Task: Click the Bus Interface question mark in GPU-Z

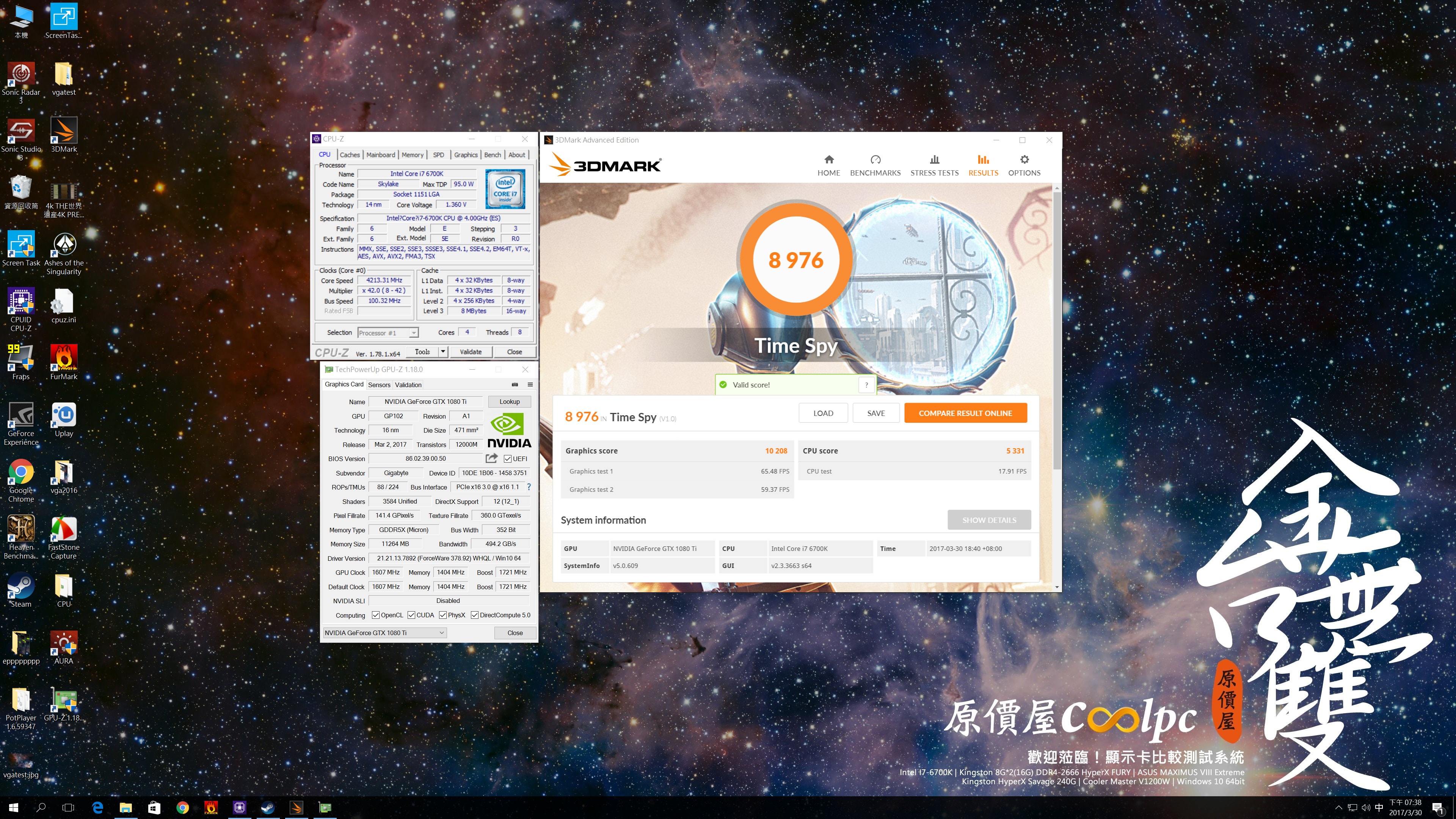Action: (529, 486)
